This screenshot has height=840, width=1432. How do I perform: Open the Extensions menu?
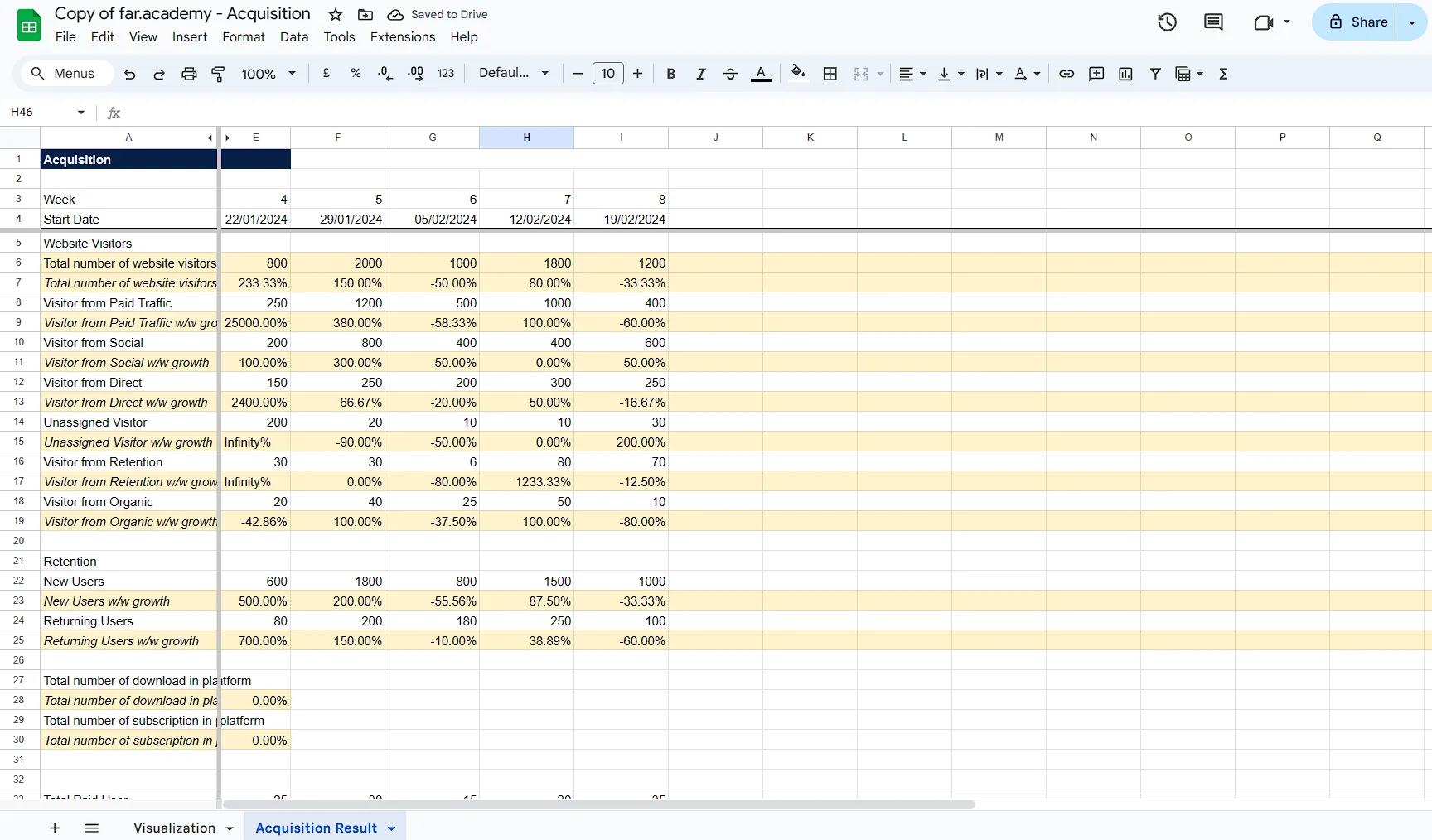403,37
